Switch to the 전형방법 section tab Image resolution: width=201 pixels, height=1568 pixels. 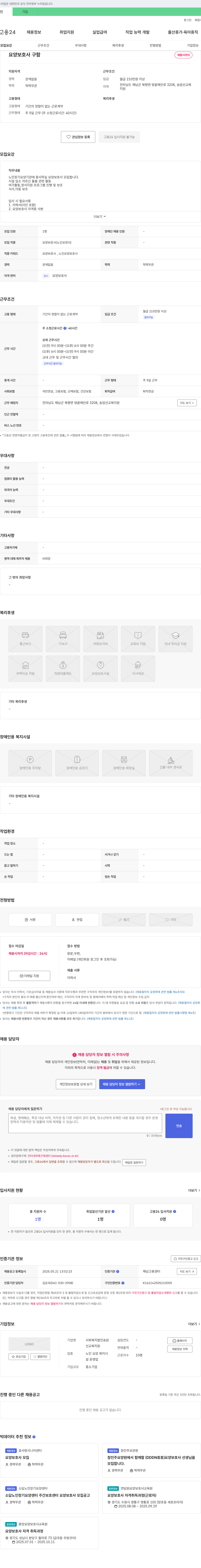155,46
